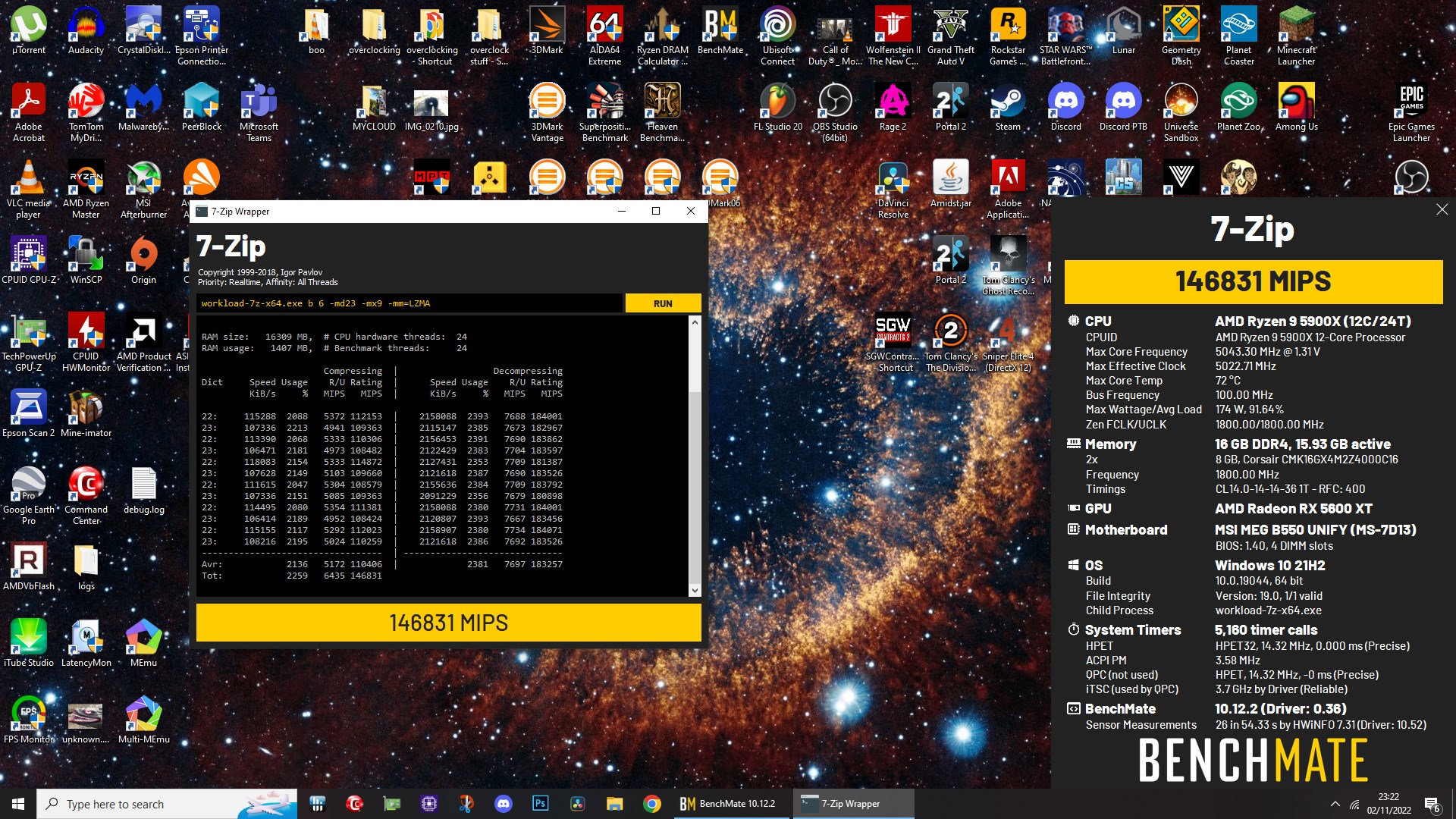The image size is (1456, 819).
Task: Launch AIDA64 Extreme from the desktop
Action: (x=604, y=36)
